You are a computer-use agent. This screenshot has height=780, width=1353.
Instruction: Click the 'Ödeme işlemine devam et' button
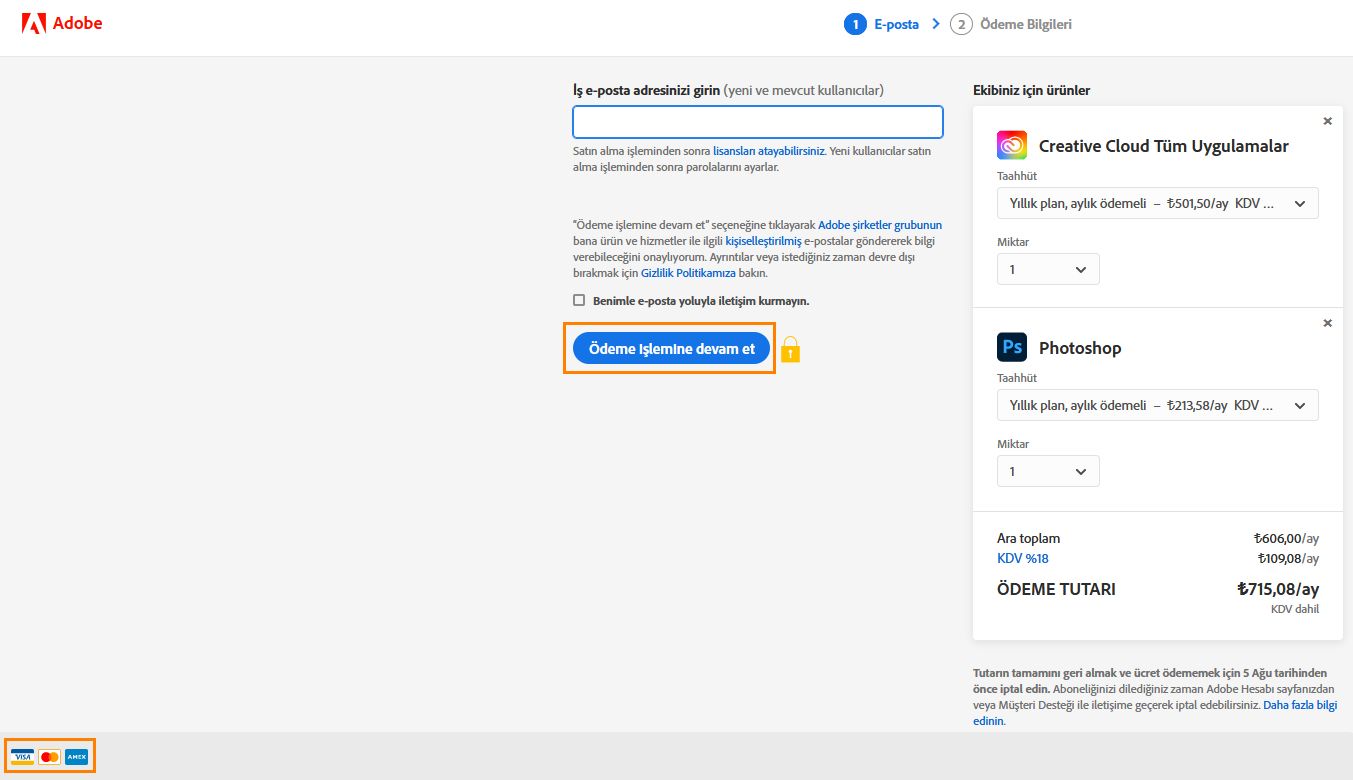coord(671,348)
